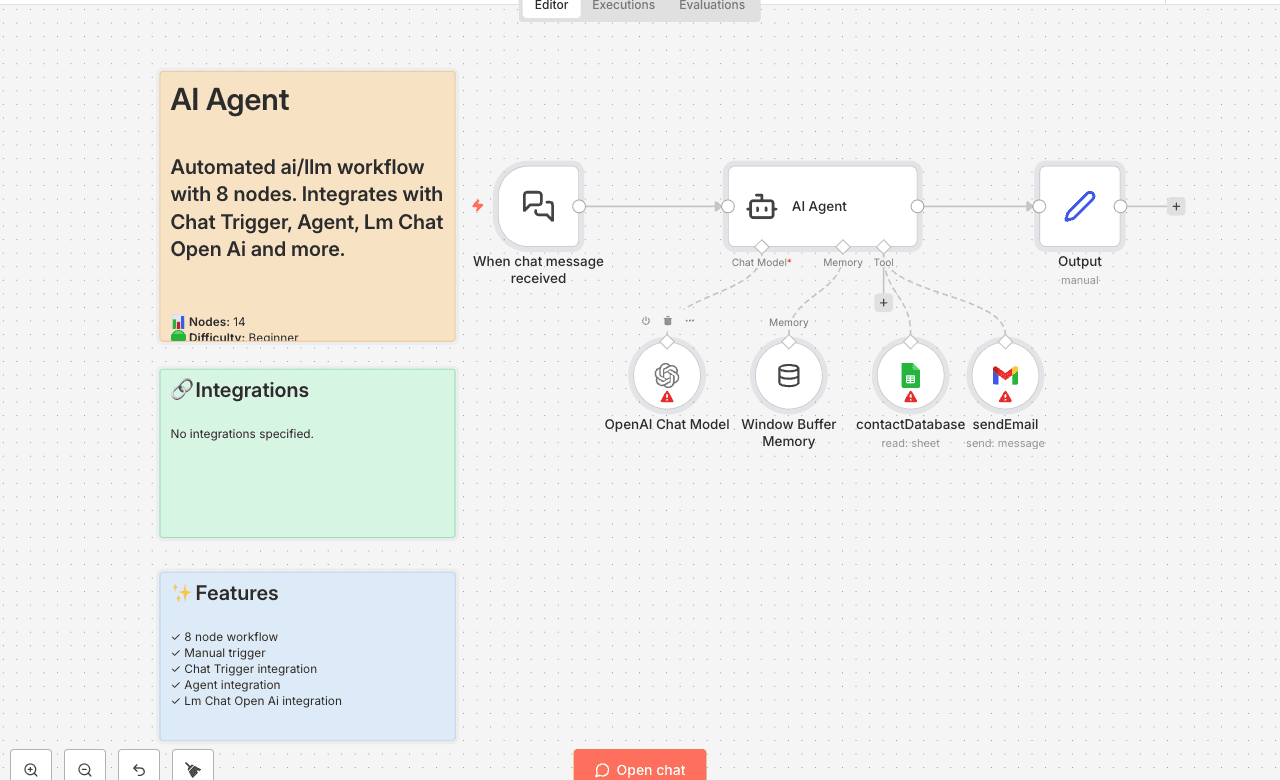Add a tool with the plus button

coord(883,303)
